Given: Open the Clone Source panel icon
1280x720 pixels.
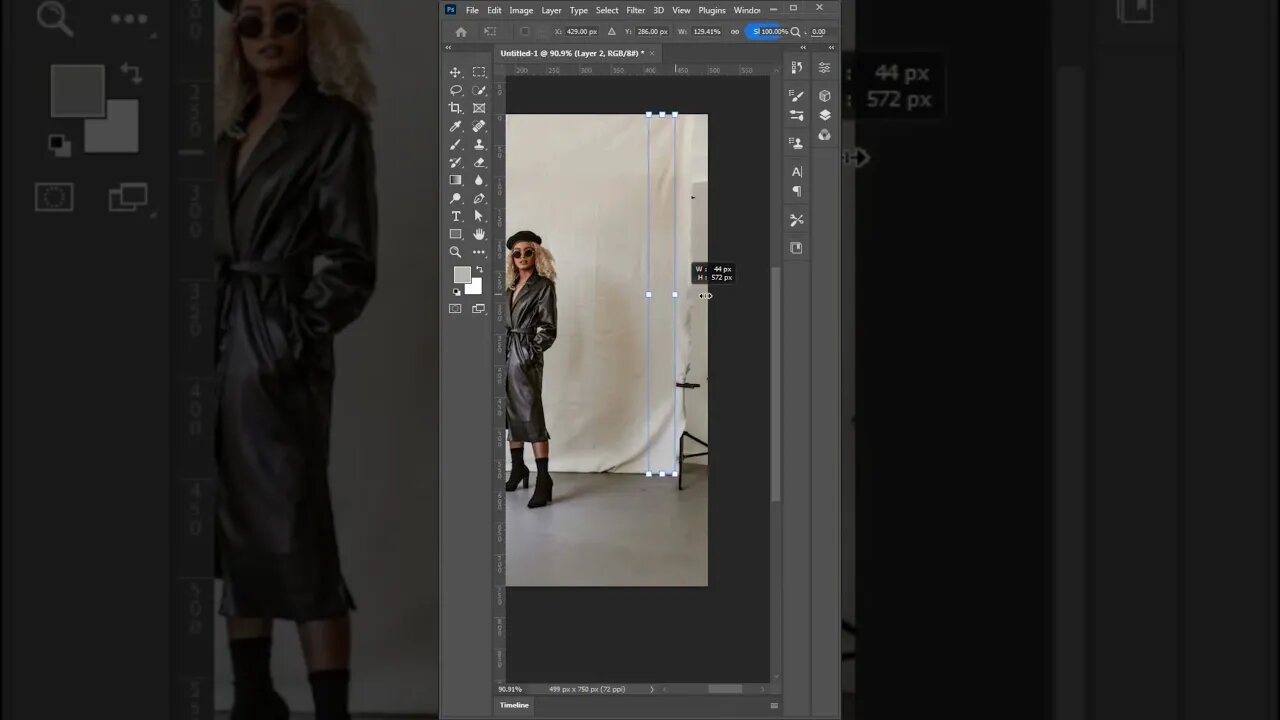Looking at the screenshot, I should [797, 143].
